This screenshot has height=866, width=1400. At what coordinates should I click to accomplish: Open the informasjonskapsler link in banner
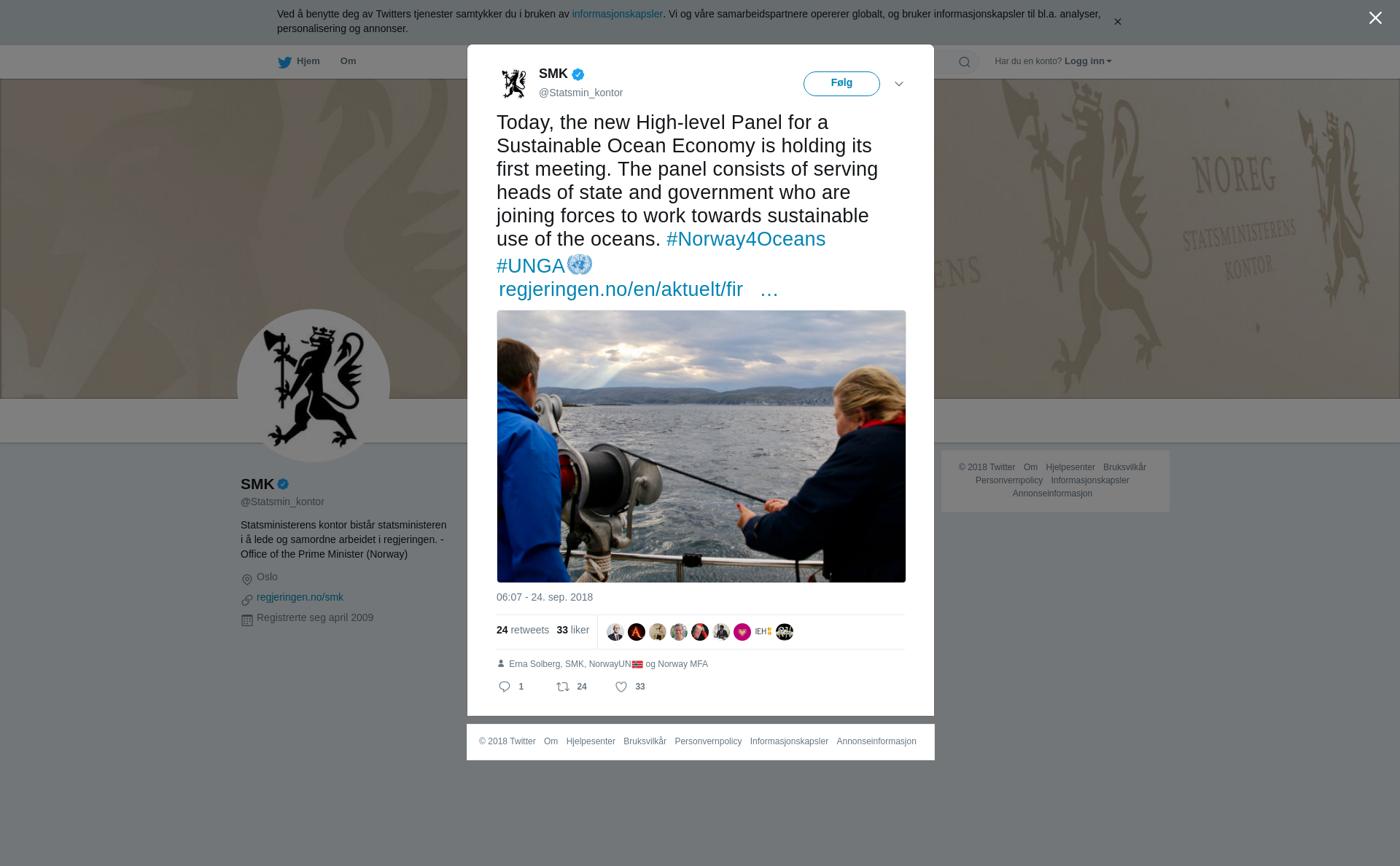tap(617, 14)
